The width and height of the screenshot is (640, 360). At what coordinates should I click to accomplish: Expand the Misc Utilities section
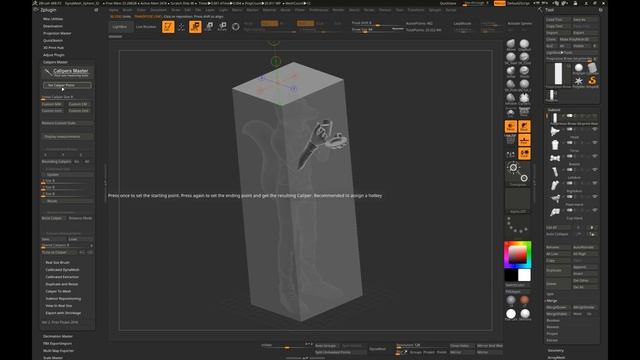tap(53, 19)
